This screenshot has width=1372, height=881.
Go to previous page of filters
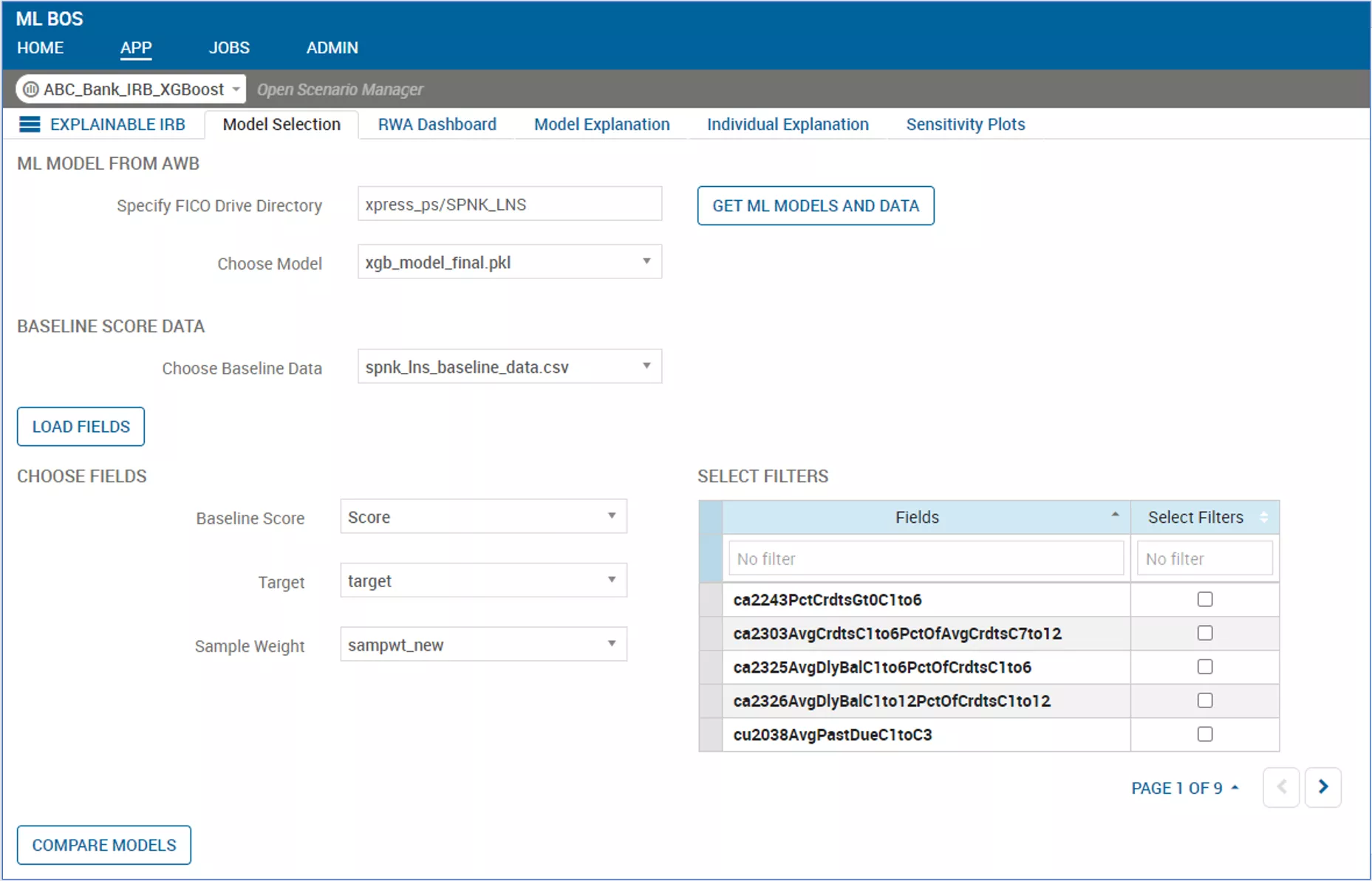(1281, 787)
